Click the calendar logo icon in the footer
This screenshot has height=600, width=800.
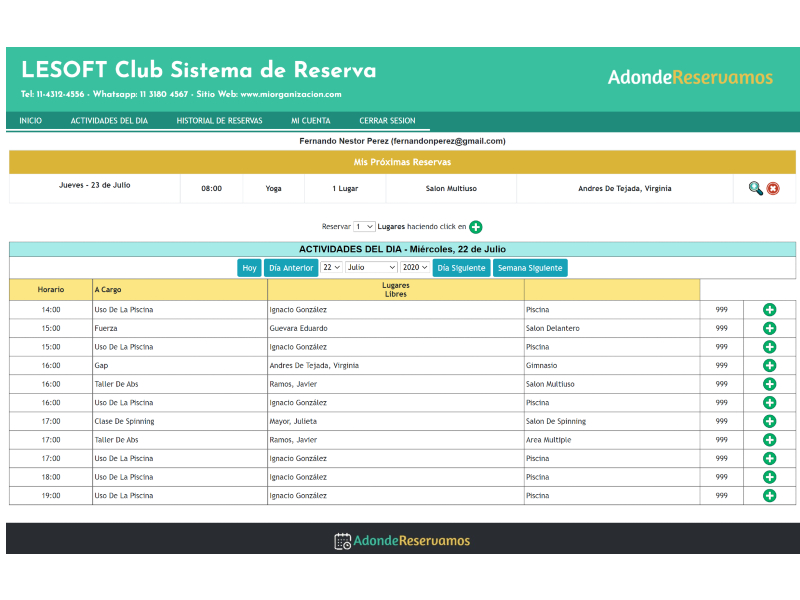342,541
